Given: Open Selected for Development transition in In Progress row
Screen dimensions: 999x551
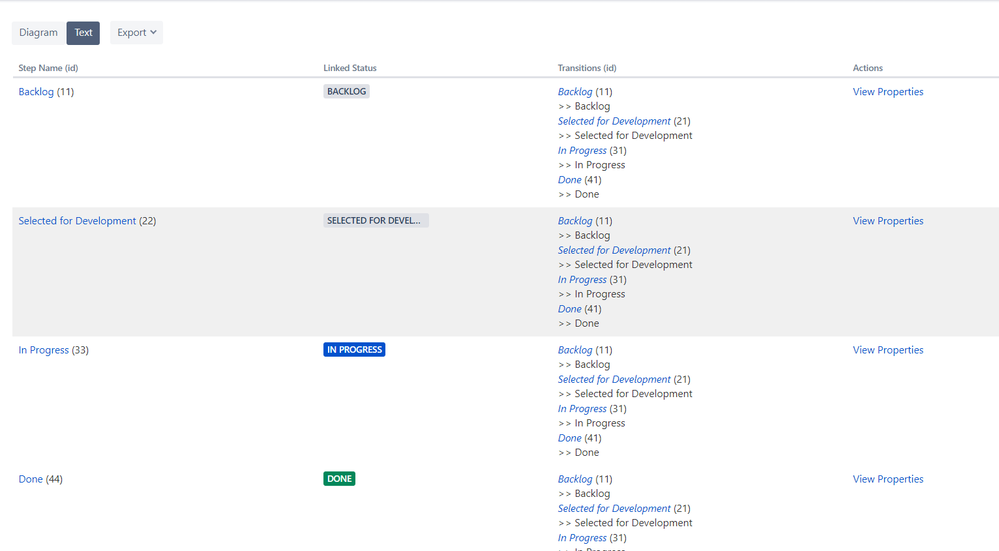Looking at the screenshot, I should pos(614,380).
